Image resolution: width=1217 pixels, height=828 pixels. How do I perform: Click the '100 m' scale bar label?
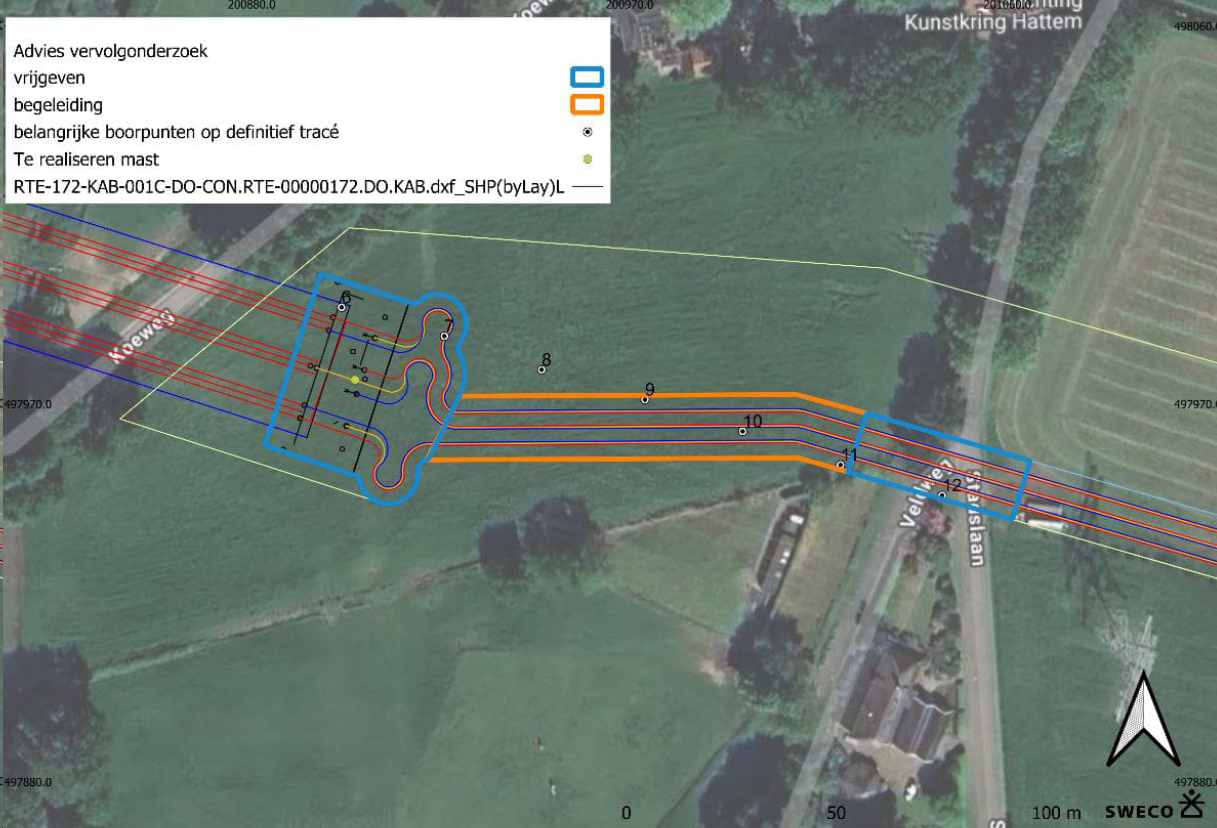point(1057,813)
